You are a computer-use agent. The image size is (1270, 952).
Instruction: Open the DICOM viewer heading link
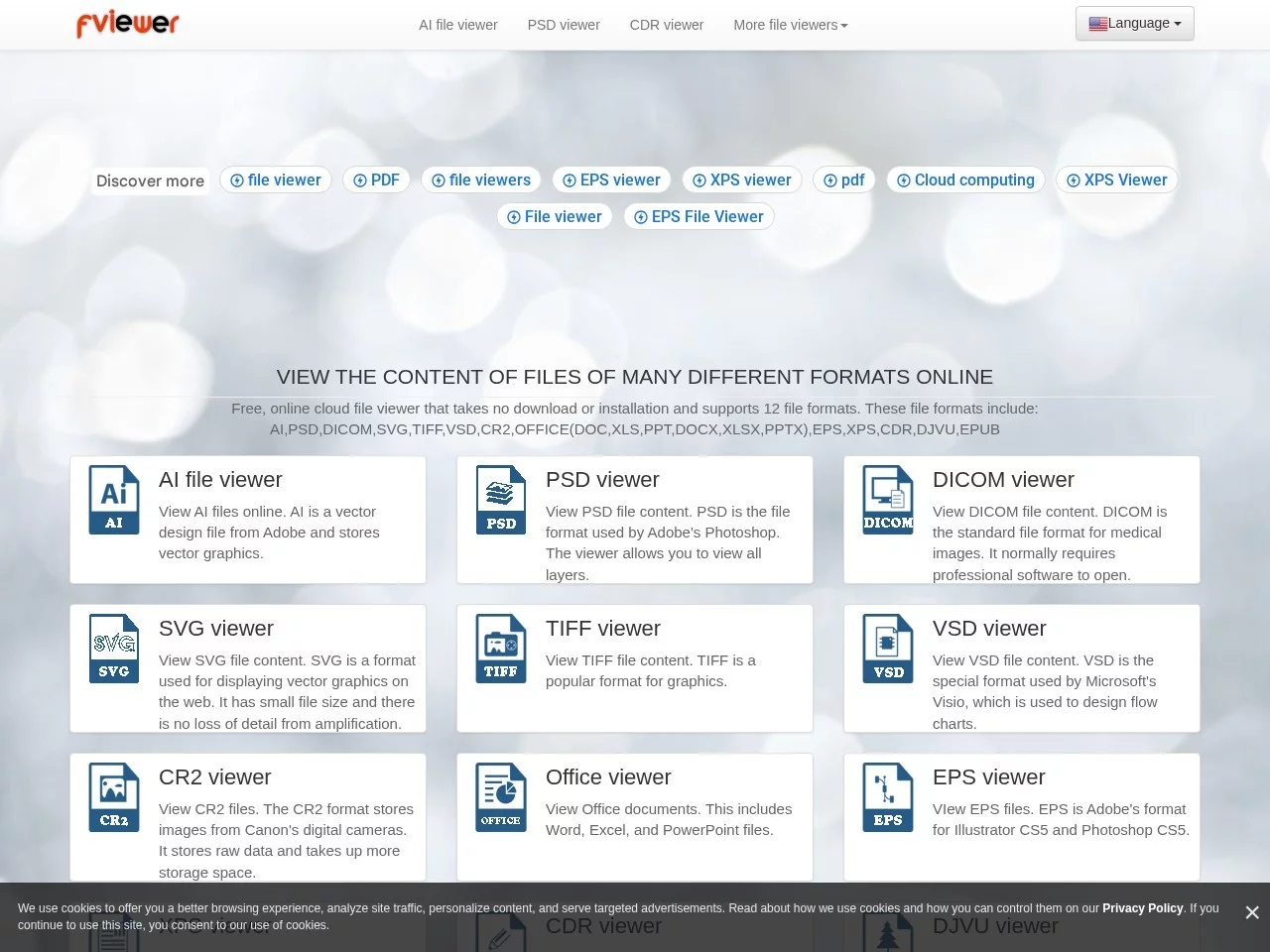[x=1003, y=480]
